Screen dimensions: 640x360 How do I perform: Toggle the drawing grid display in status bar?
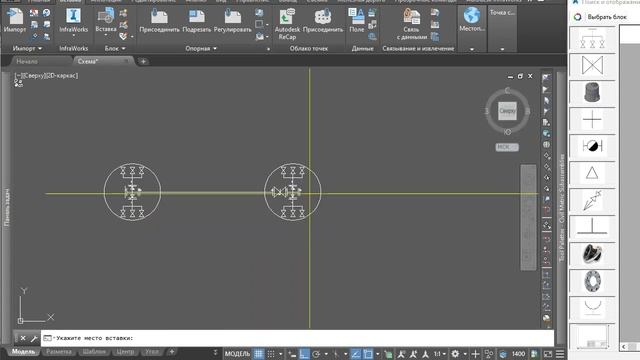(x=258, y=353)
